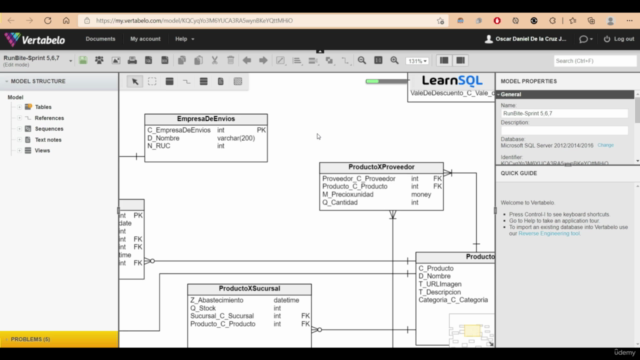The width and height of the screenshot is (640, 360).
Task: Open RunBite-Sprint model name dropdown arrow
Action: [x=71, y=61]
